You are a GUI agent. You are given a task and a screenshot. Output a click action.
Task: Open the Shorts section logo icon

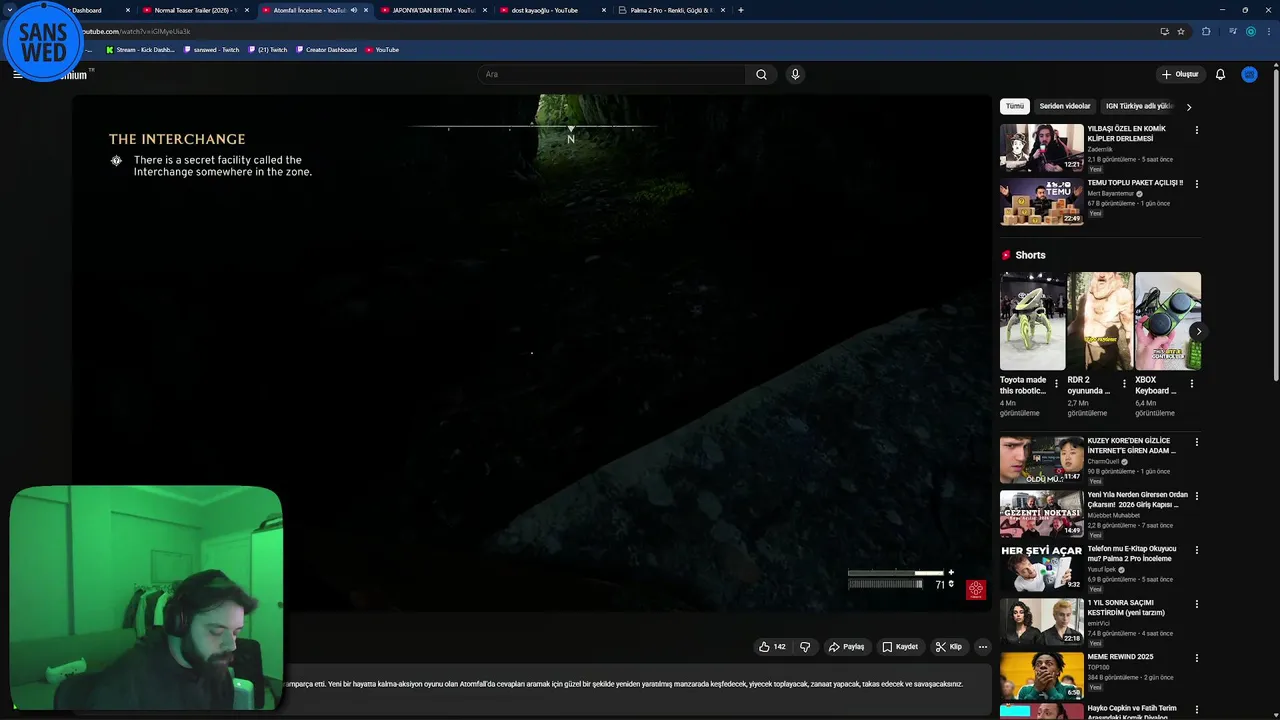pos(1006,255)
